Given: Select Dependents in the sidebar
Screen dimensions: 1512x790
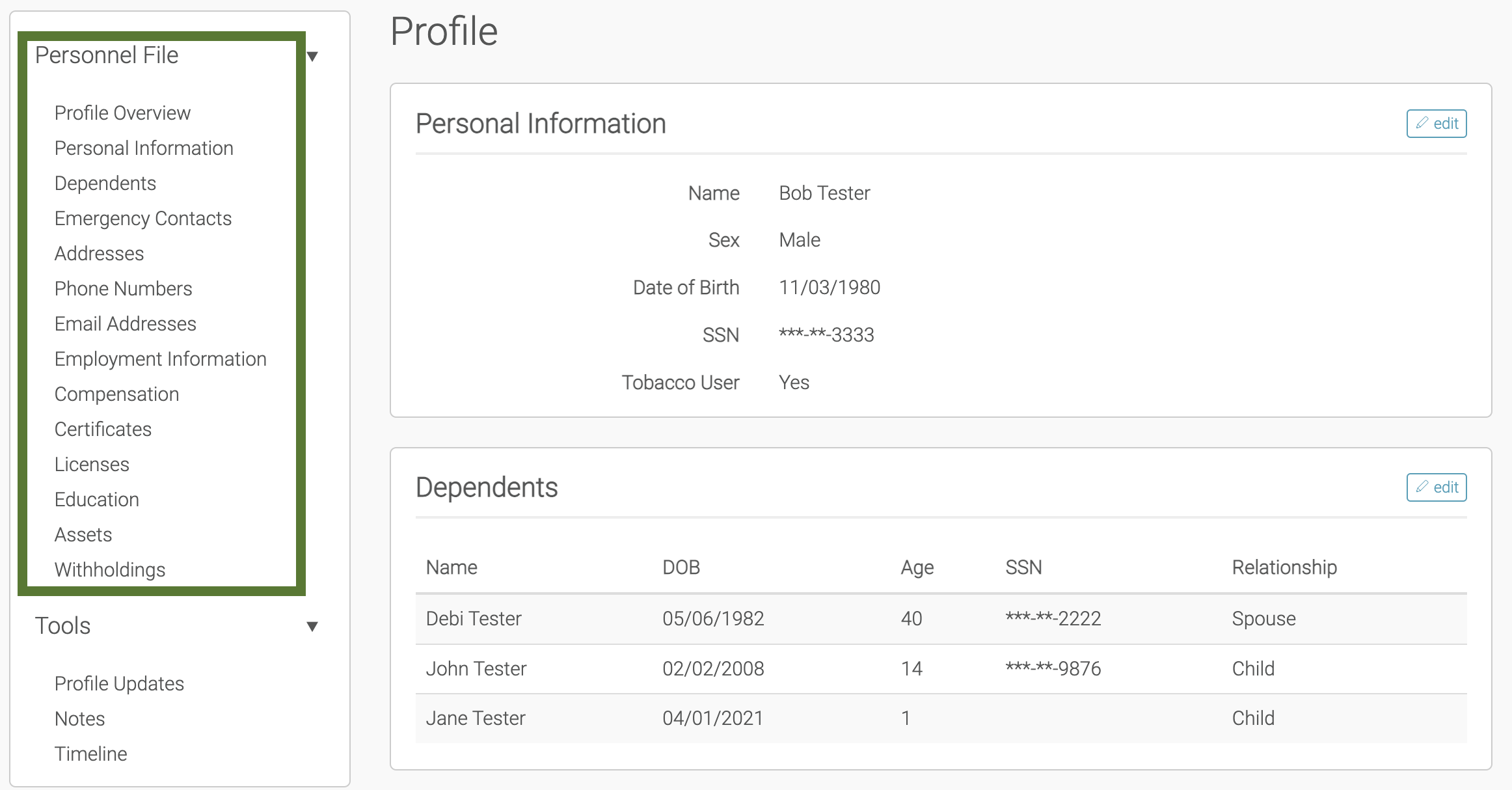Looking at the screenshot, I should (x=105, y=184).
